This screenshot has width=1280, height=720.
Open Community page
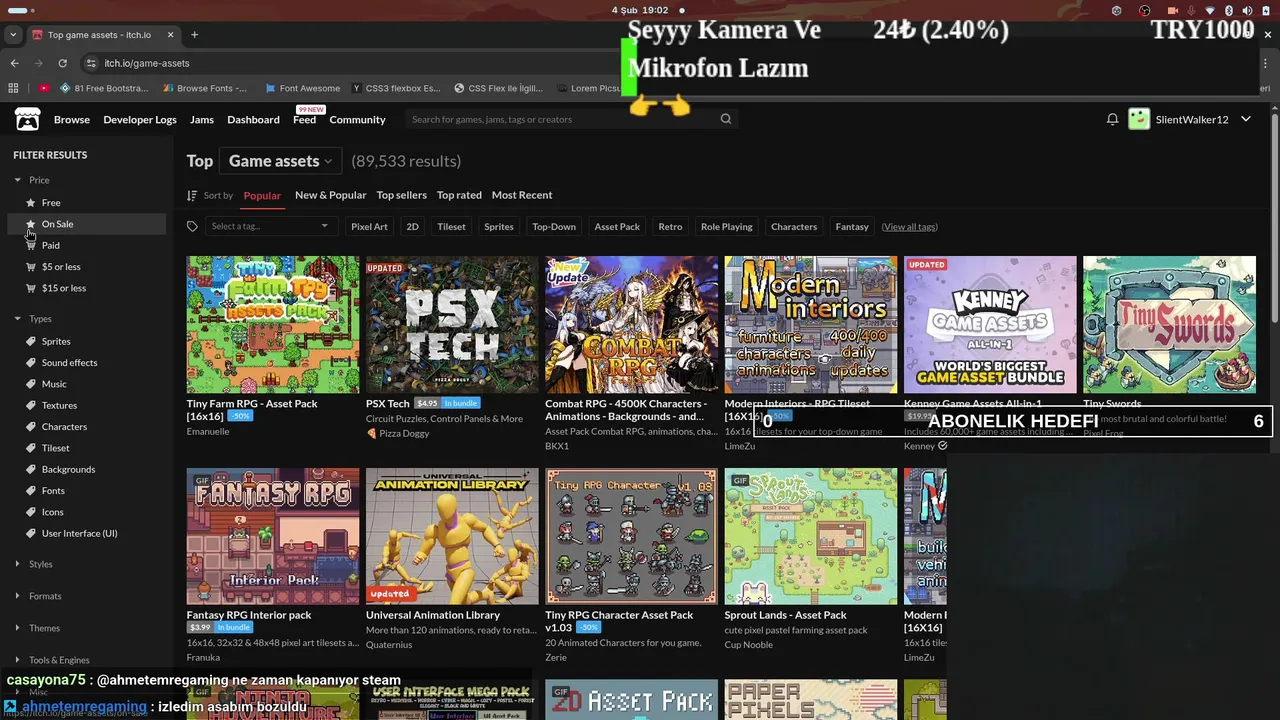[x=357, y=120]
